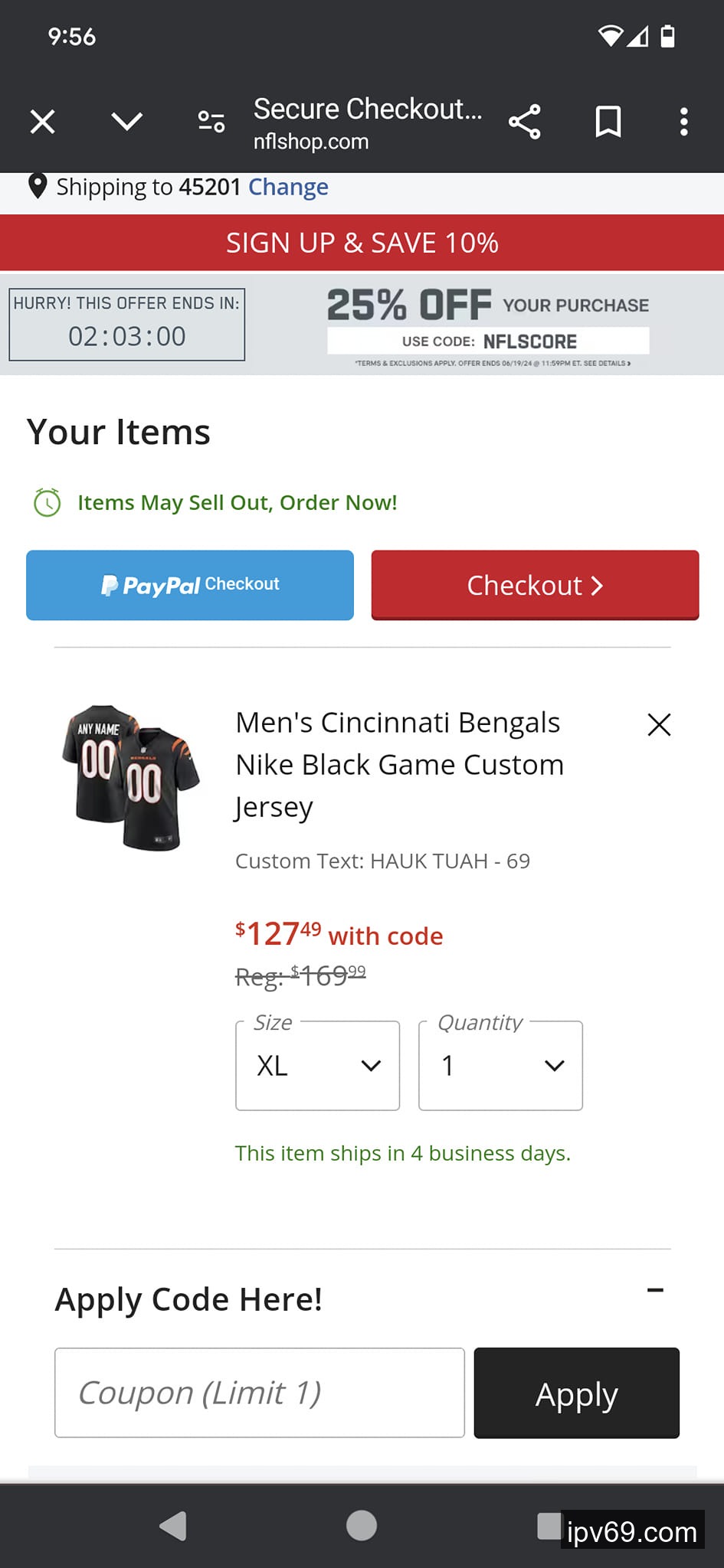Viewport: 724px width, 1568px height.
Task: Open the Quantity dropdown
Action: [500, 1066]
